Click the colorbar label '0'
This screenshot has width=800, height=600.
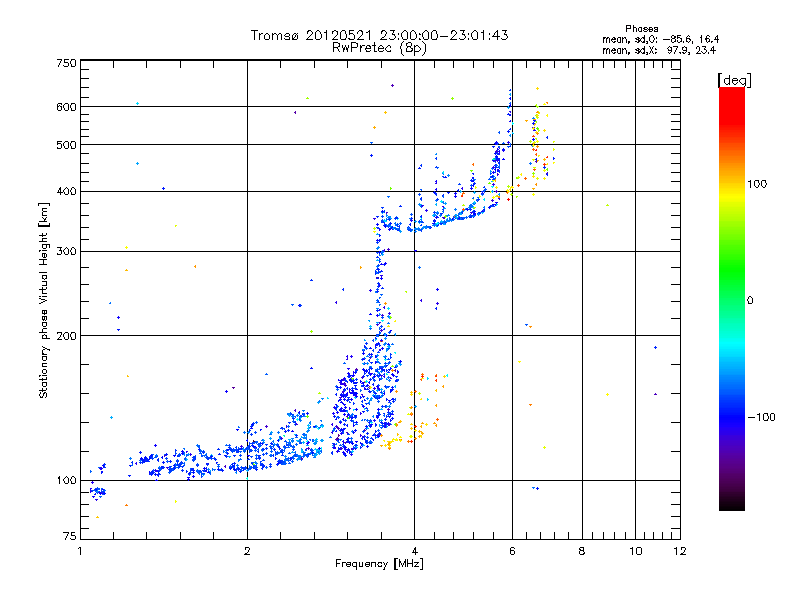(750, 301)
